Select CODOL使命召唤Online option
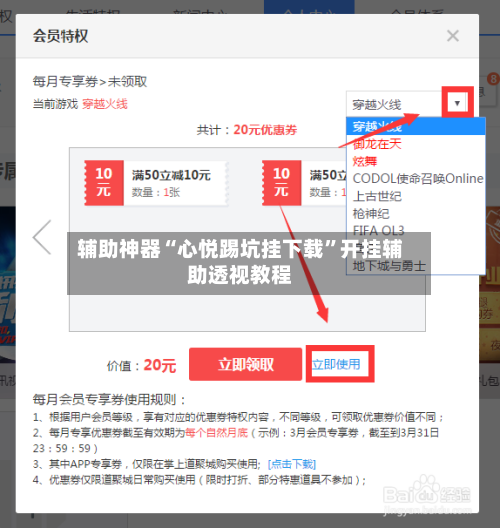The image size is (500, 528). (x=415, y=179)
